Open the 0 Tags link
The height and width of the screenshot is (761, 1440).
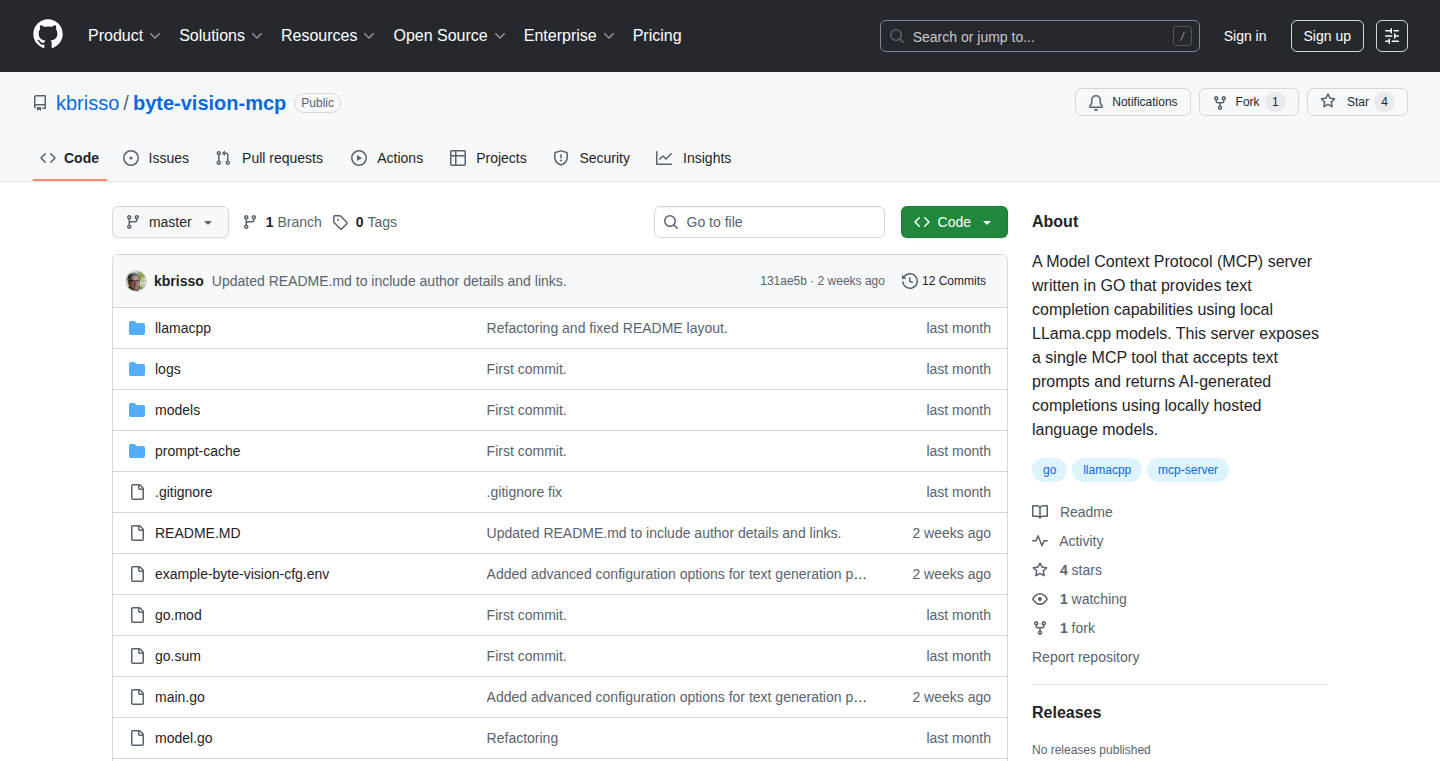click(x=365, y=222)
